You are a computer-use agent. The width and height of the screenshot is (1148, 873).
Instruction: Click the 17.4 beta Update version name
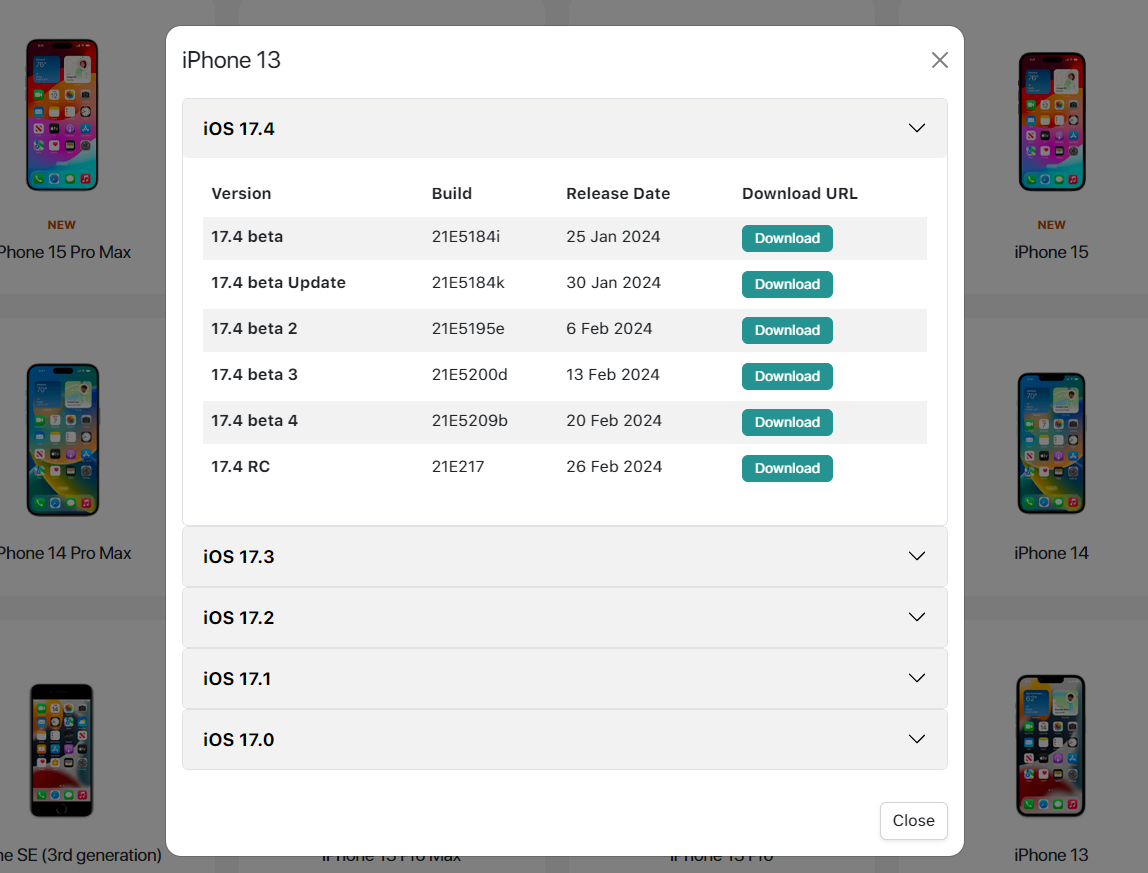point(278,283)
